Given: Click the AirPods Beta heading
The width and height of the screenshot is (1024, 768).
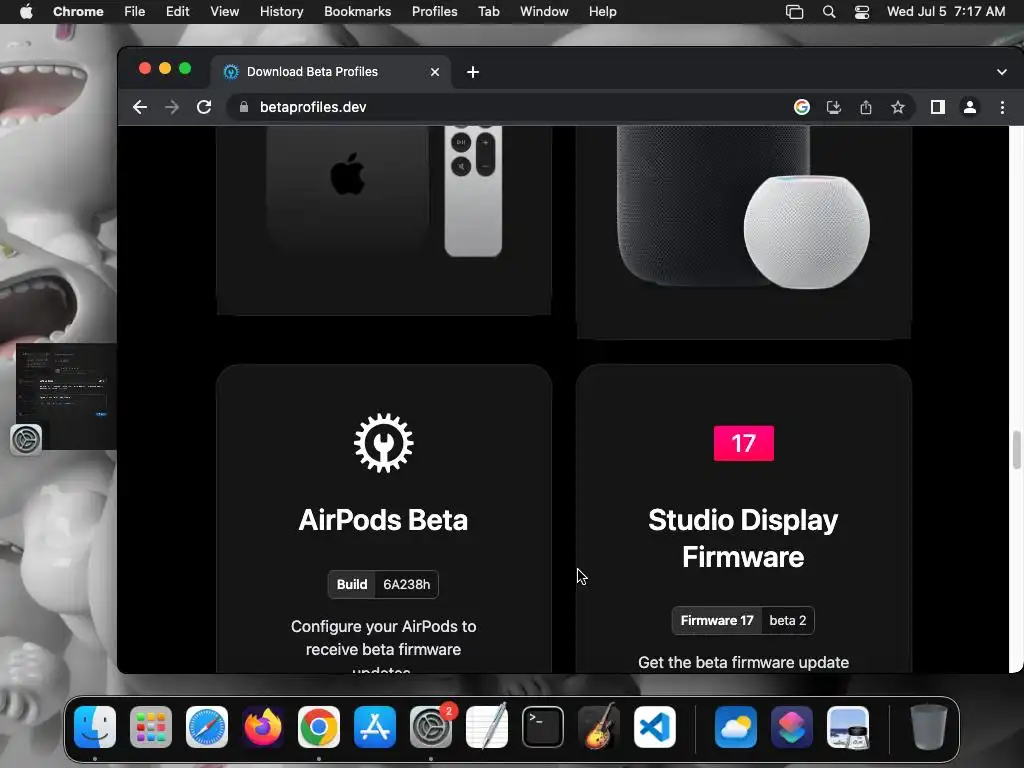Looking at the screenshot, I should click(383, 520).
